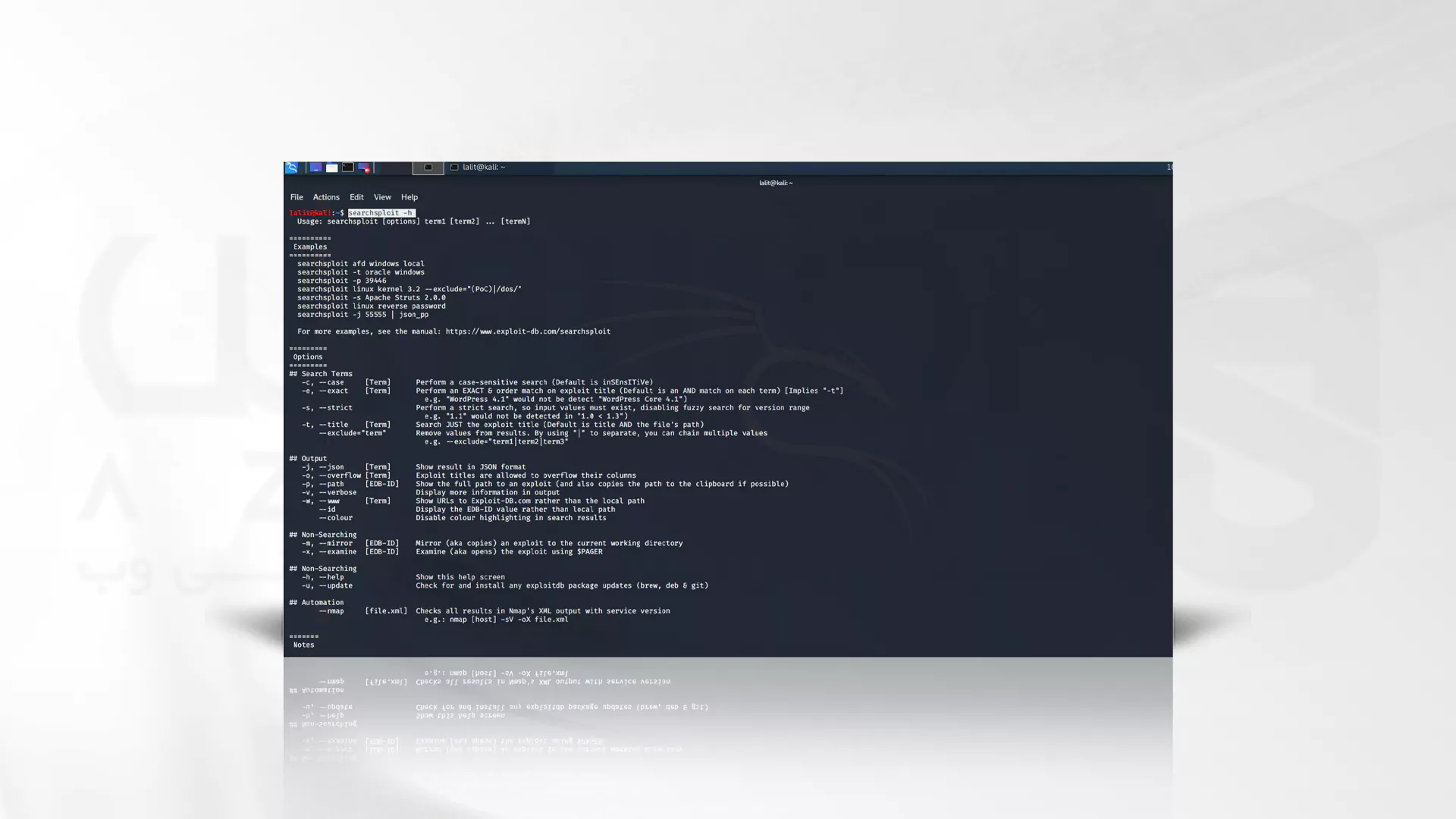Click the Usage: searchsploit [options] line
The image size is (1456, 819).
point(413,221)
